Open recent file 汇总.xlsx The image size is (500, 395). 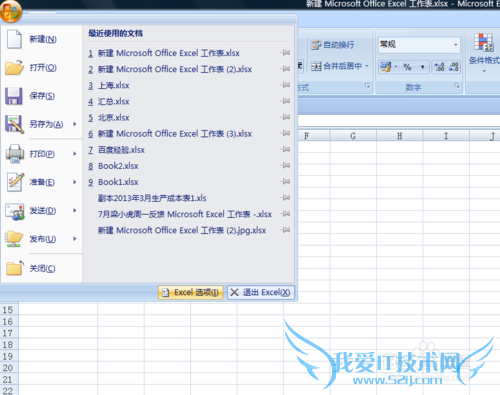point(113,101)
